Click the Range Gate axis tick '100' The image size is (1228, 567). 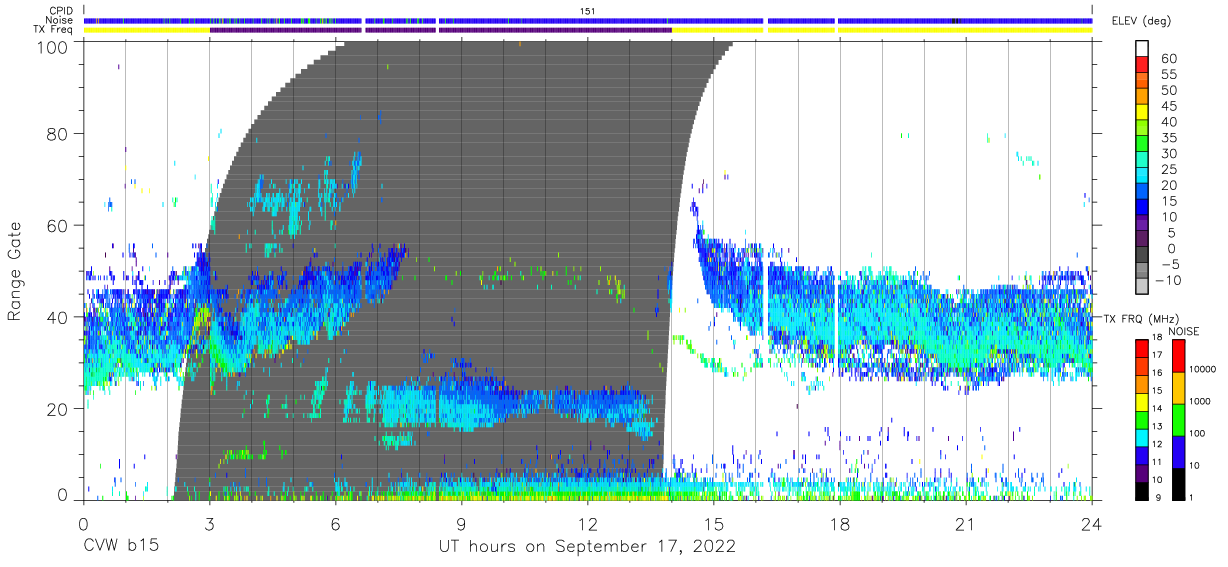pos(53,46)
